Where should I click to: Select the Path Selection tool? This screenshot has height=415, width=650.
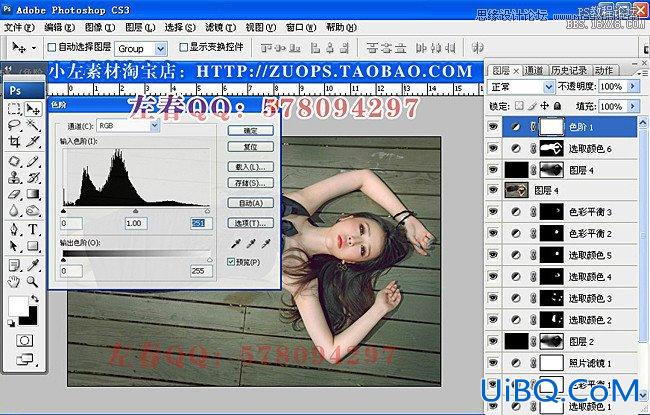pos(15,246)
